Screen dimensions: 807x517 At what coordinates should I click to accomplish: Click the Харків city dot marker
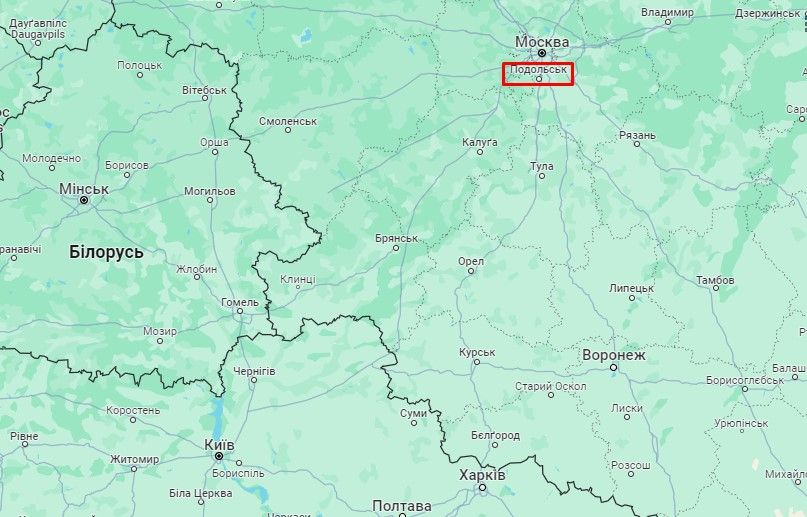point(482,487)
